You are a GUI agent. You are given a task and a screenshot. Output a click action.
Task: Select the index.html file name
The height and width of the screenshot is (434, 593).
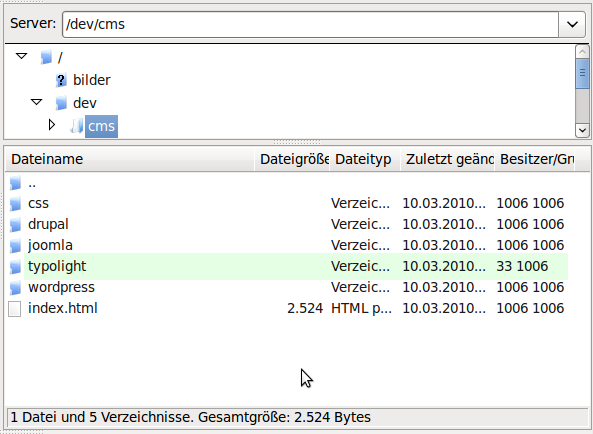(62, 308)
